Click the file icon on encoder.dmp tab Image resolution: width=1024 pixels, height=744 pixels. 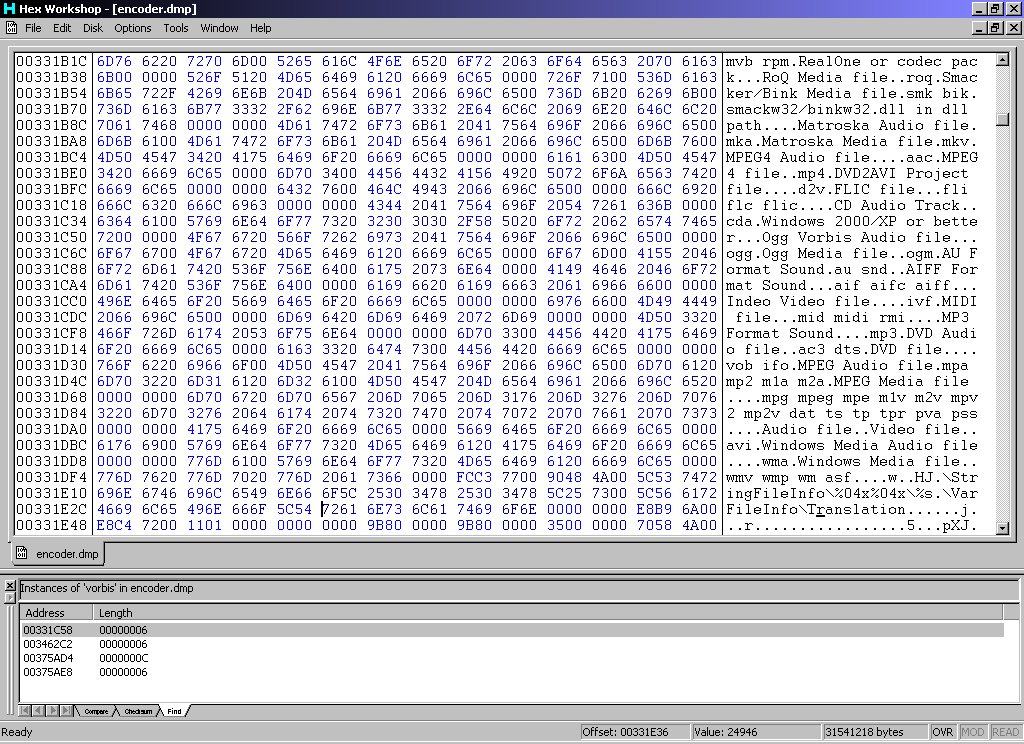point(22,553)
